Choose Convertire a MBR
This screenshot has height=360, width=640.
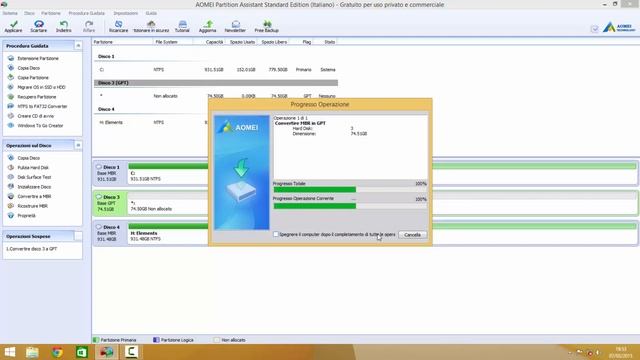tap(34, 196)
